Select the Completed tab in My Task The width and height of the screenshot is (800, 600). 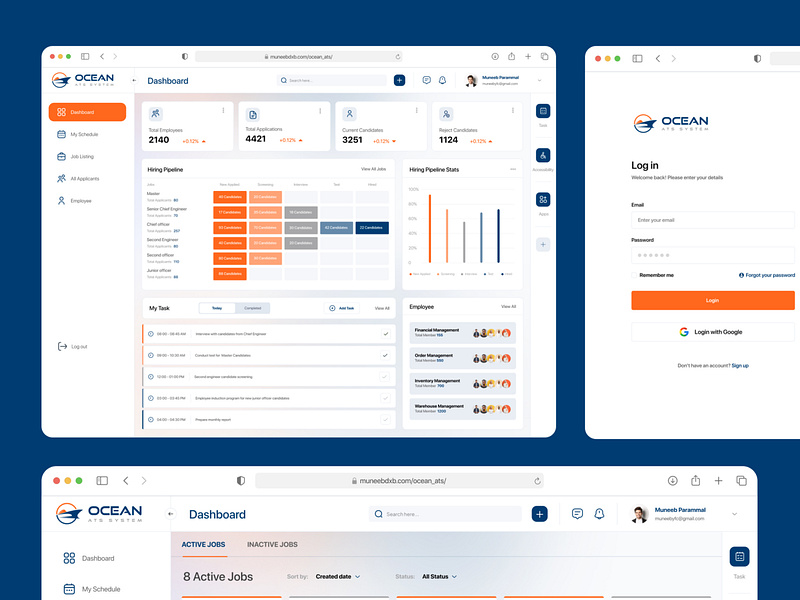(252, 308)
